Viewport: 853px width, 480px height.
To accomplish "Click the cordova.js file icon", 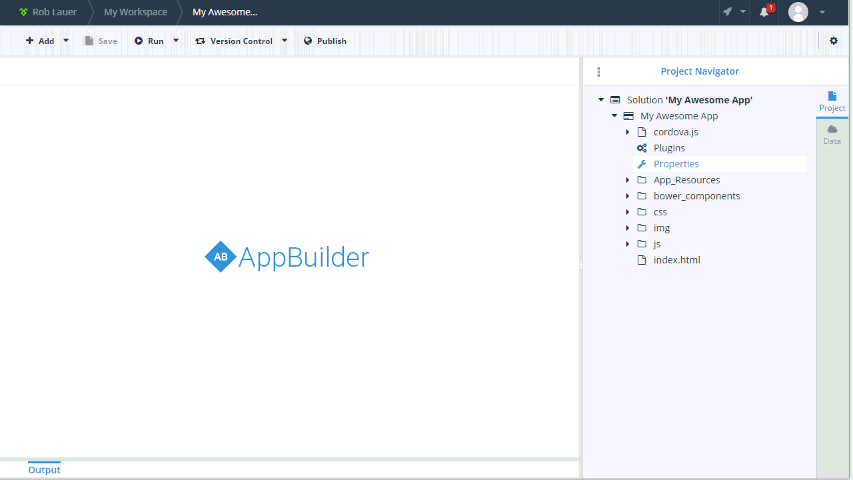I will [x=642, y=132].
